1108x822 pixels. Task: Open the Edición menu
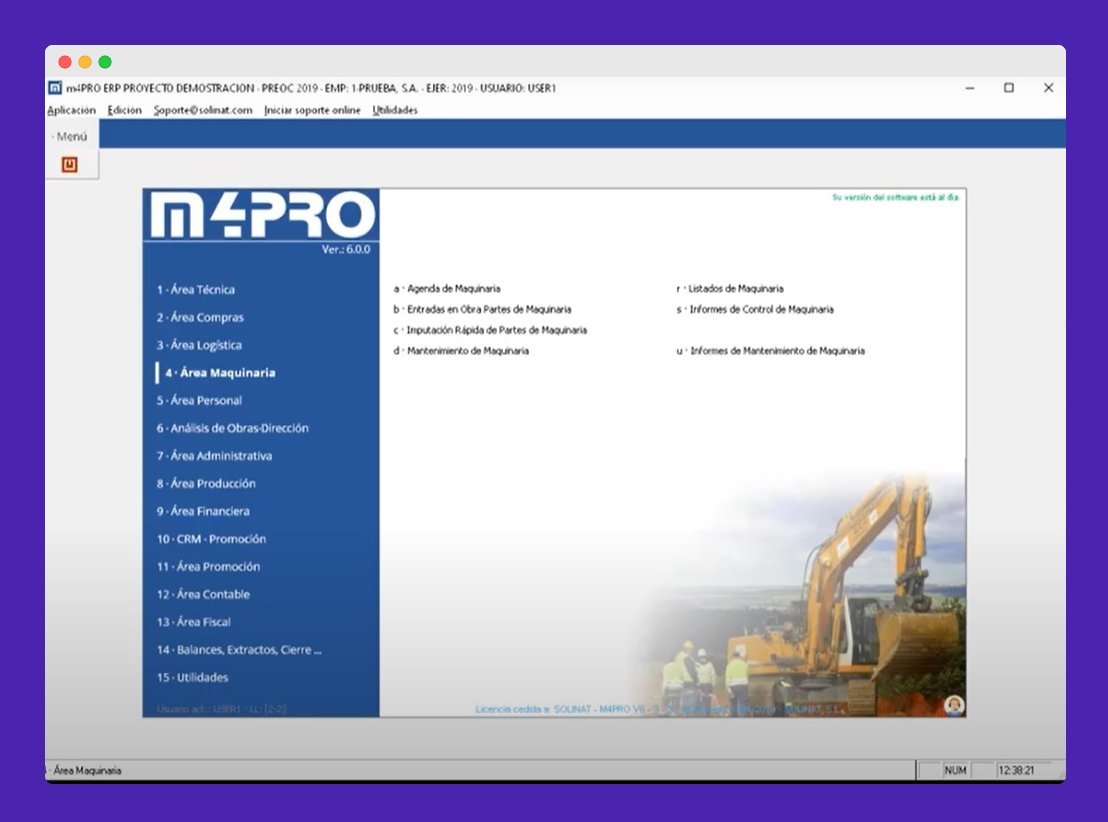coord(124,110)
